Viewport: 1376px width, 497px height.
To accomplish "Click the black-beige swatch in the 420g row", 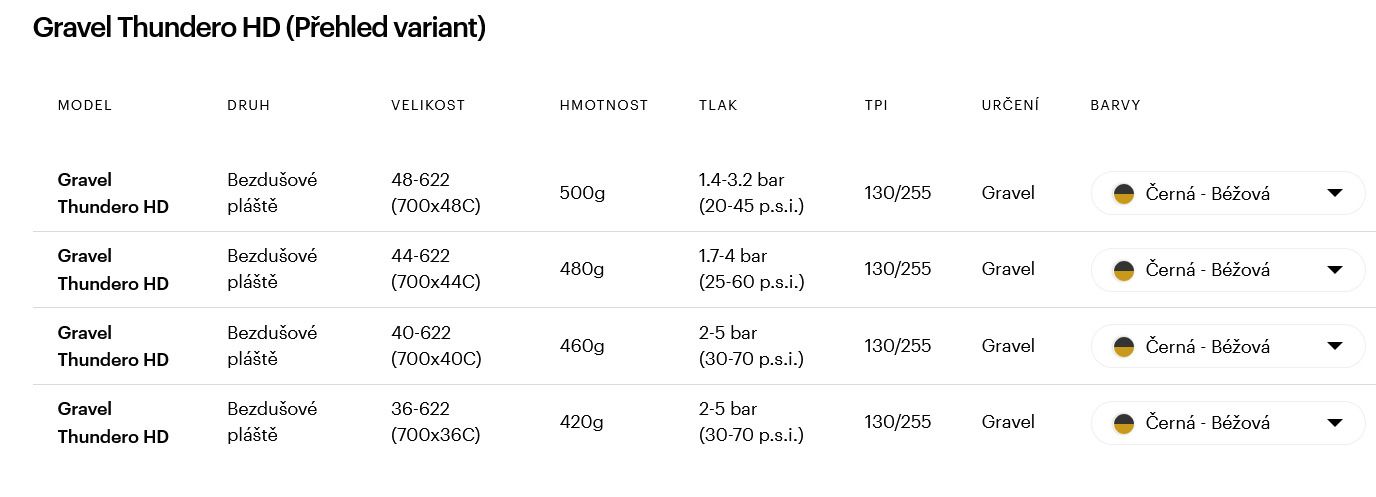I will click(x=1123, y=422).
